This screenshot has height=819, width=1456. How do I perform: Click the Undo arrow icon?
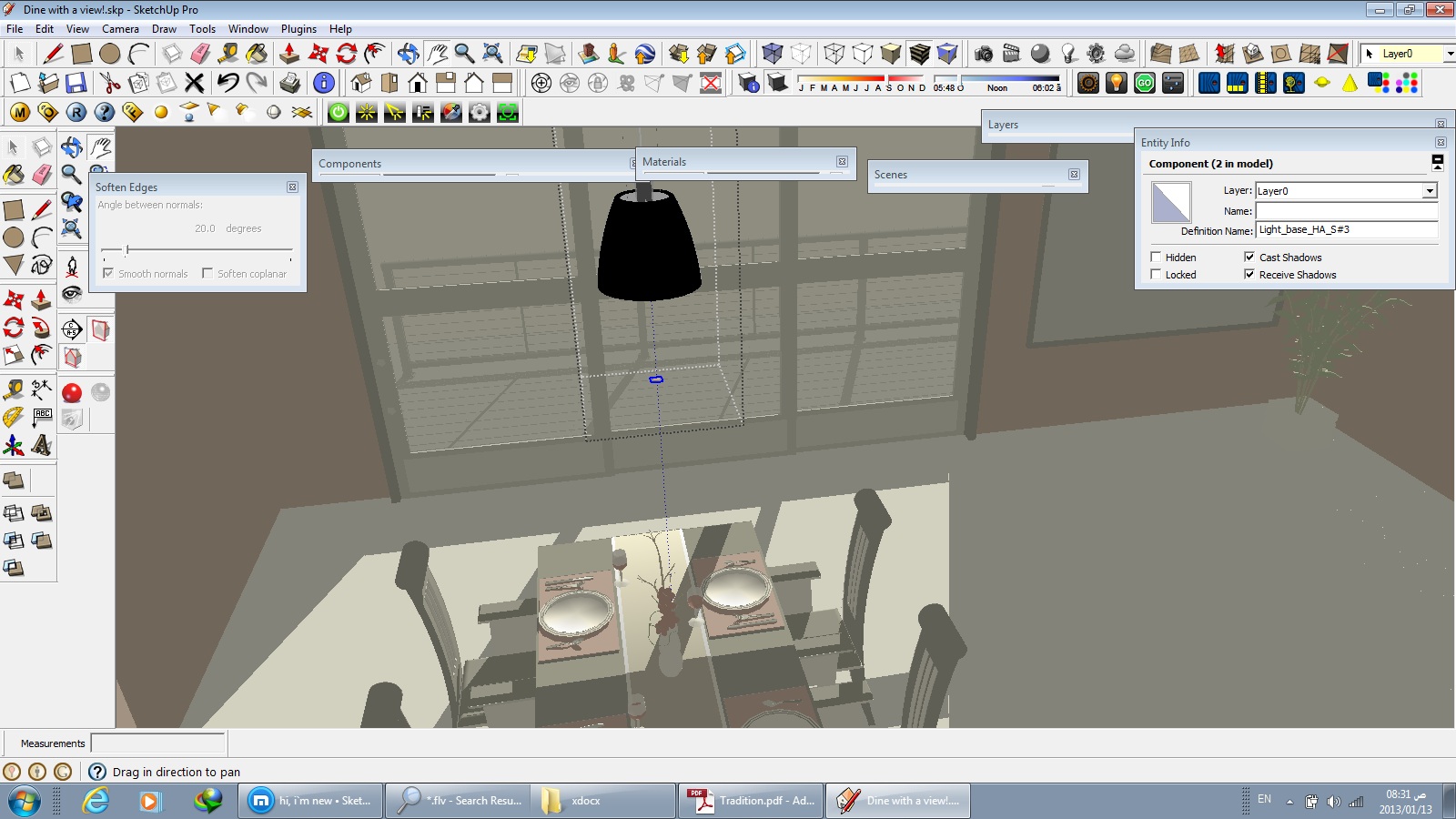227,83
